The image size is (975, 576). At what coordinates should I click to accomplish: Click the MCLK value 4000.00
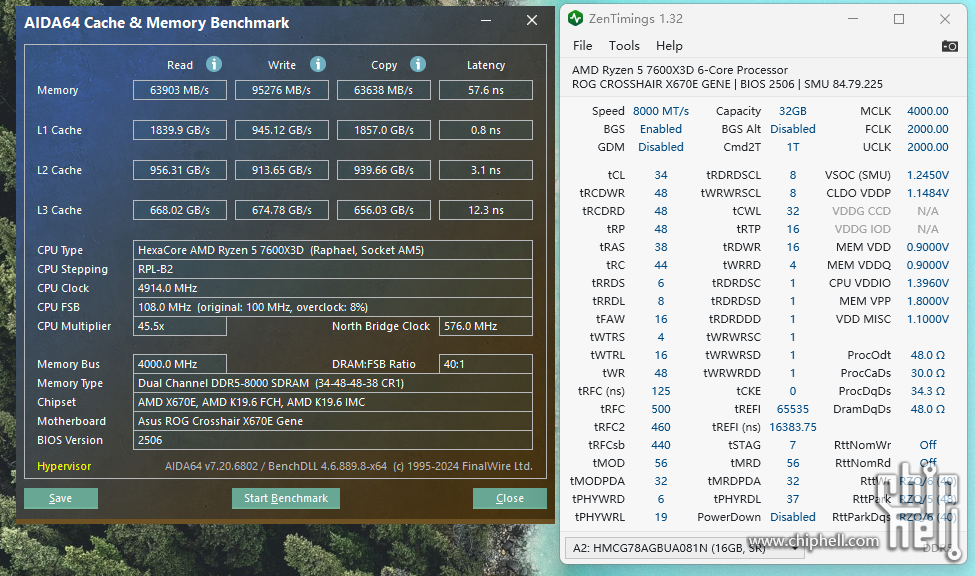[x=928, y=111]
